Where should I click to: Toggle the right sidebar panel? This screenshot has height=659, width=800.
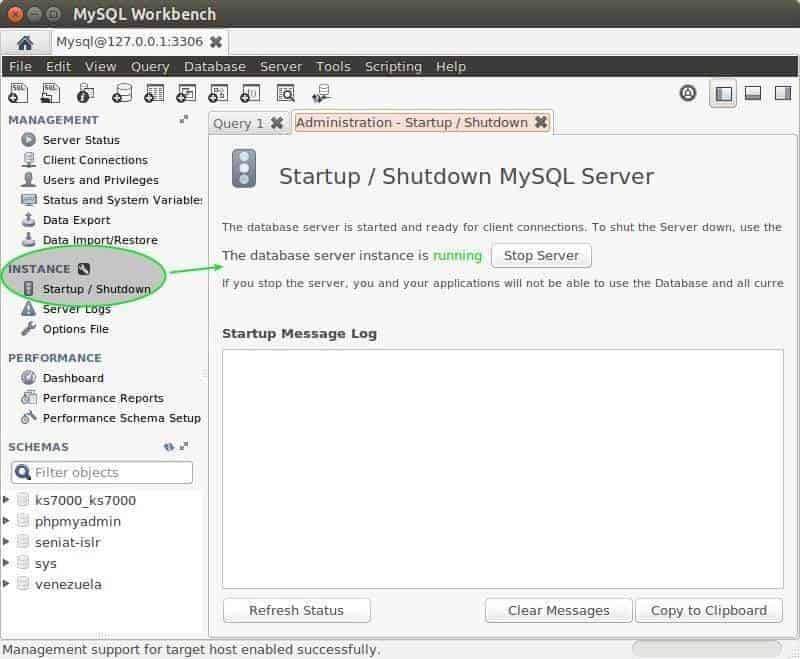783,93
